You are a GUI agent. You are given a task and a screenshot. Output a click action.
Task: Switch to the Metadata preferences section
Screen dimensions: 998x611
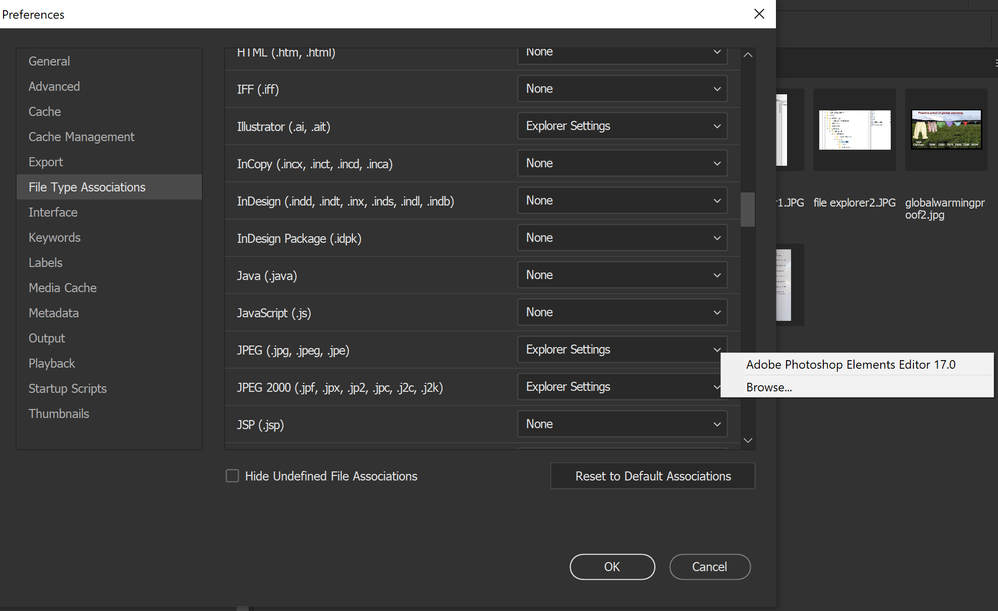pyautogui.click(x=53, y=313)
